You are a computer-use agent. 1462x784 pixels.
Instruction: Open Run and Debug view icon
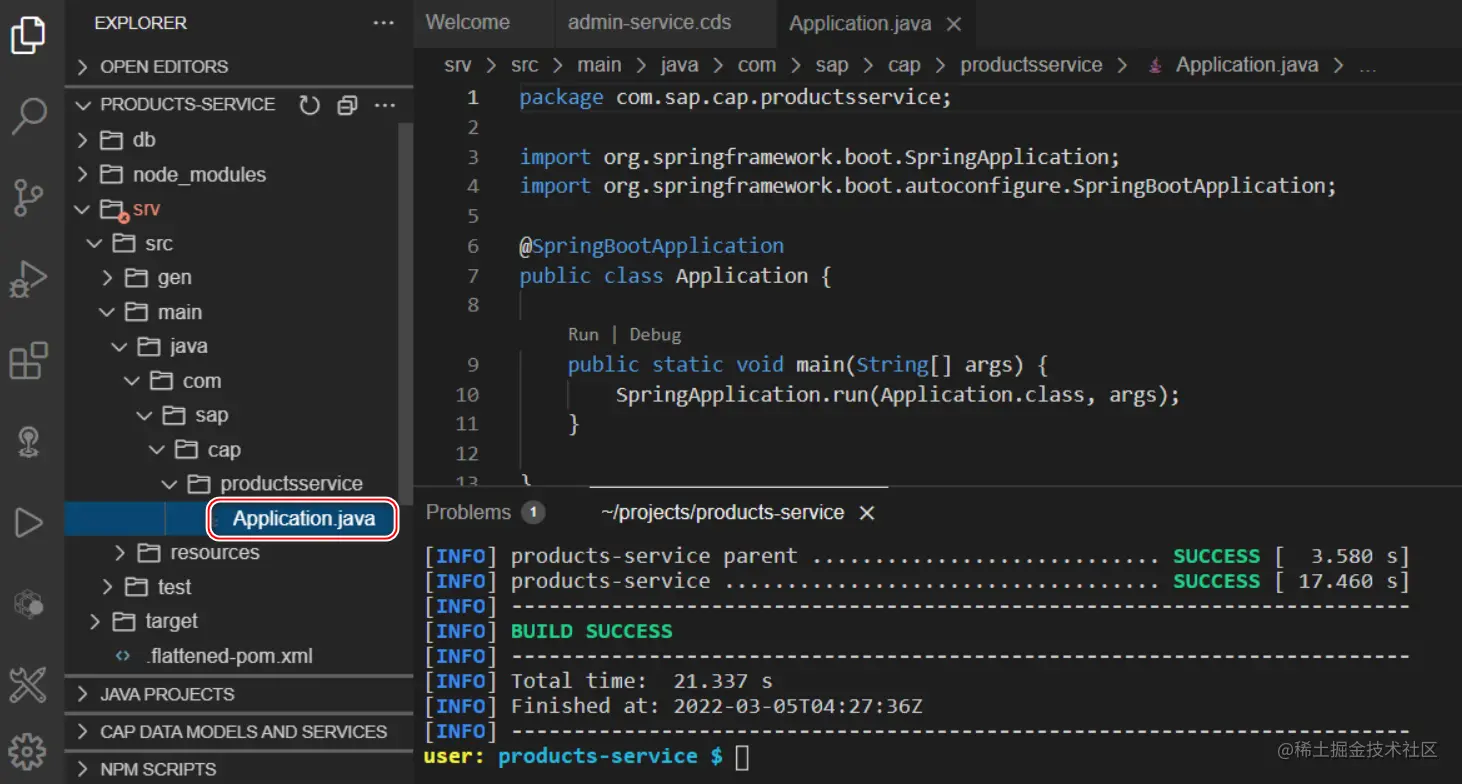pos(28,279)
